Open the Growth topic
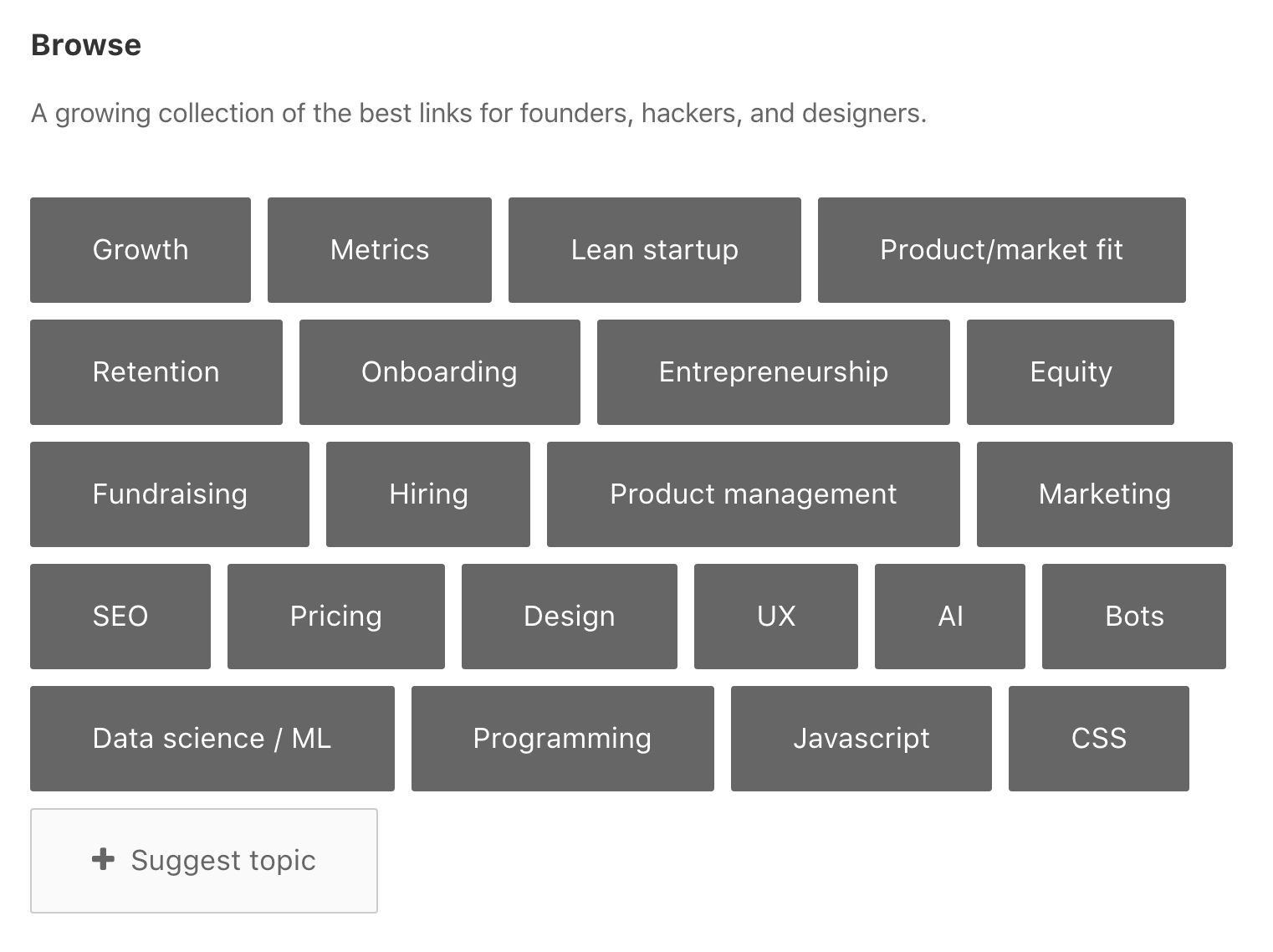 (141, 250)
